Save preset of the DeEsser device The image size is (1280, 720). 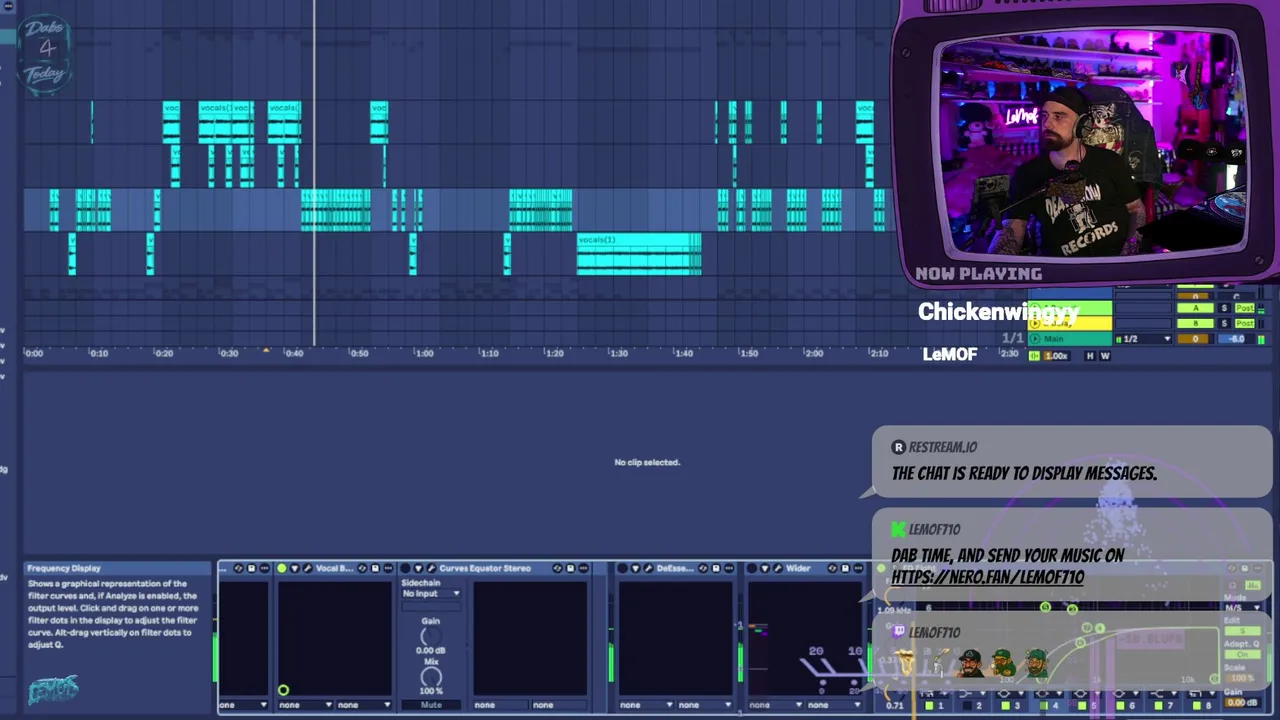pos(716,568)
